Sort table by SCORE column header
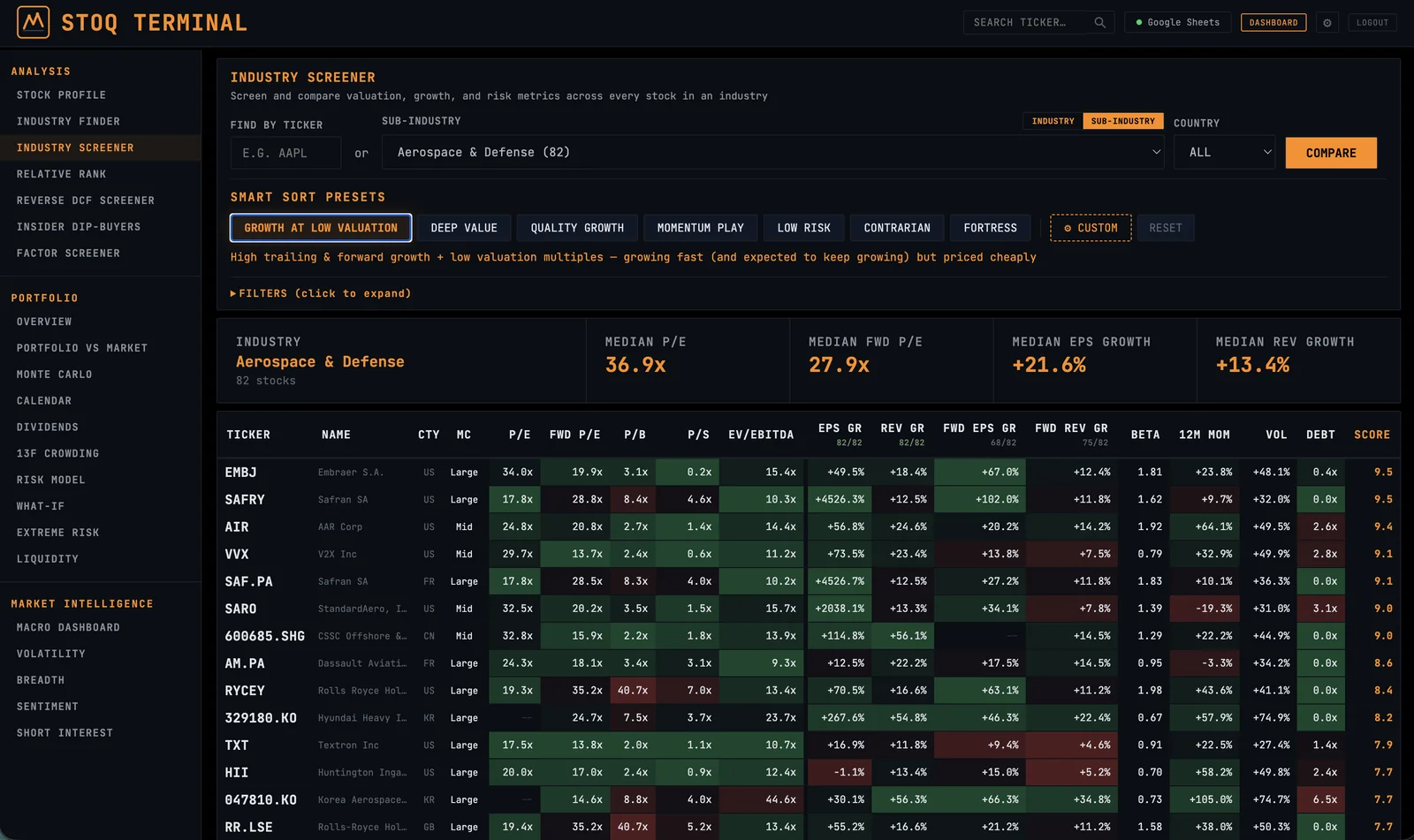 1372,435
